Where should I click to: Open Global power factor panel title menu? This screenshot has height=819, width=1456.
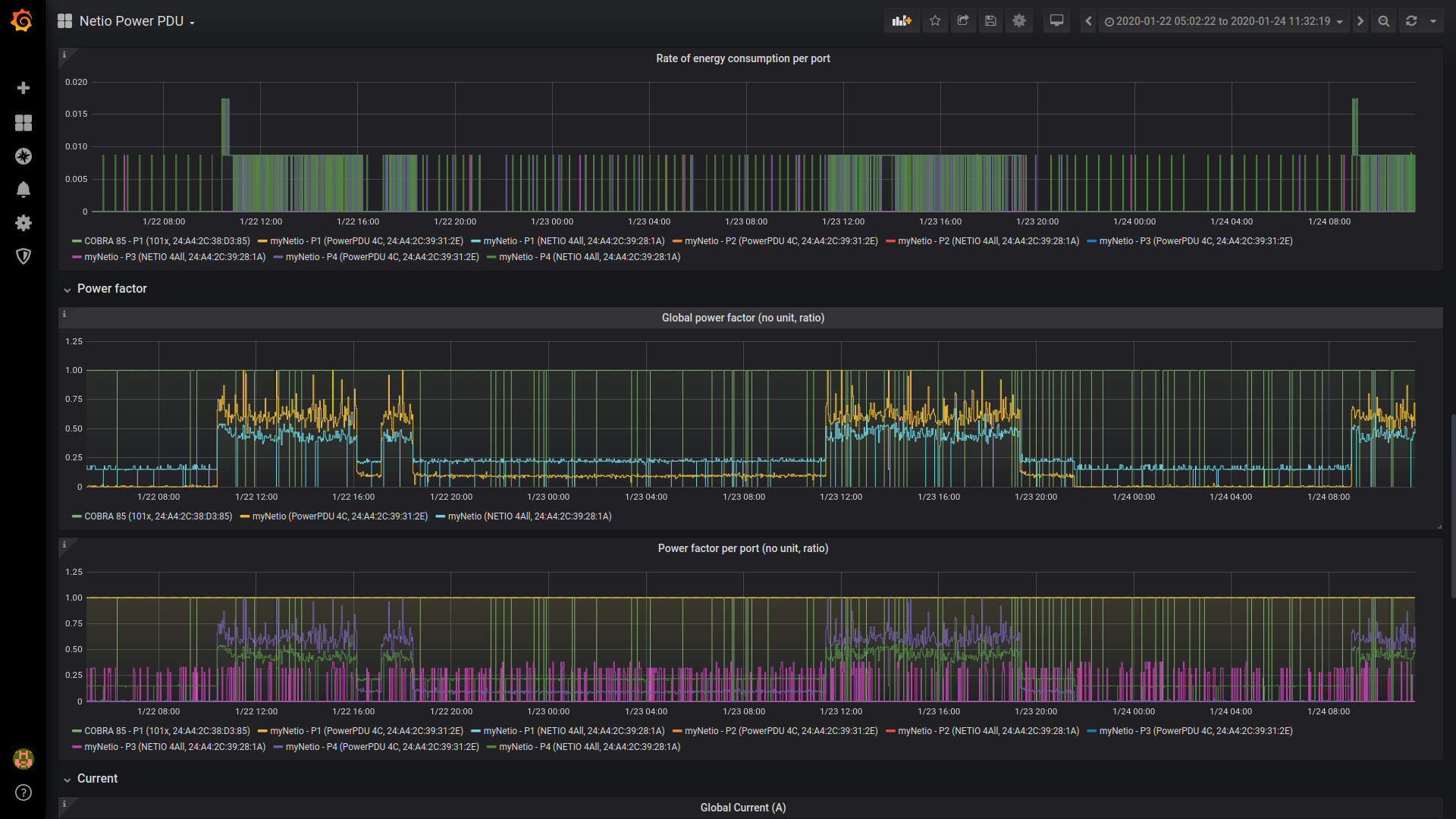(x=742, y=318)
